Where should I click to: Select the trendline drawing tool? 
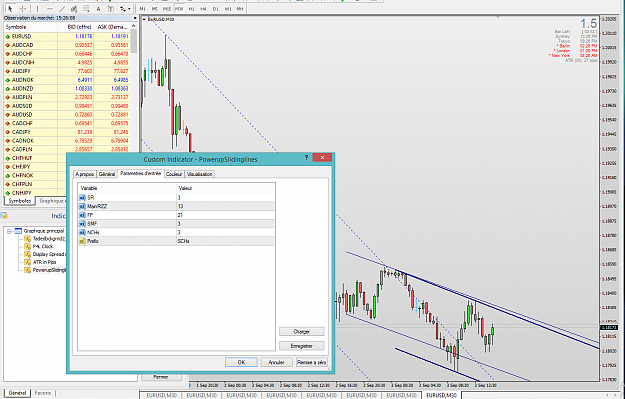coord(62,9)
